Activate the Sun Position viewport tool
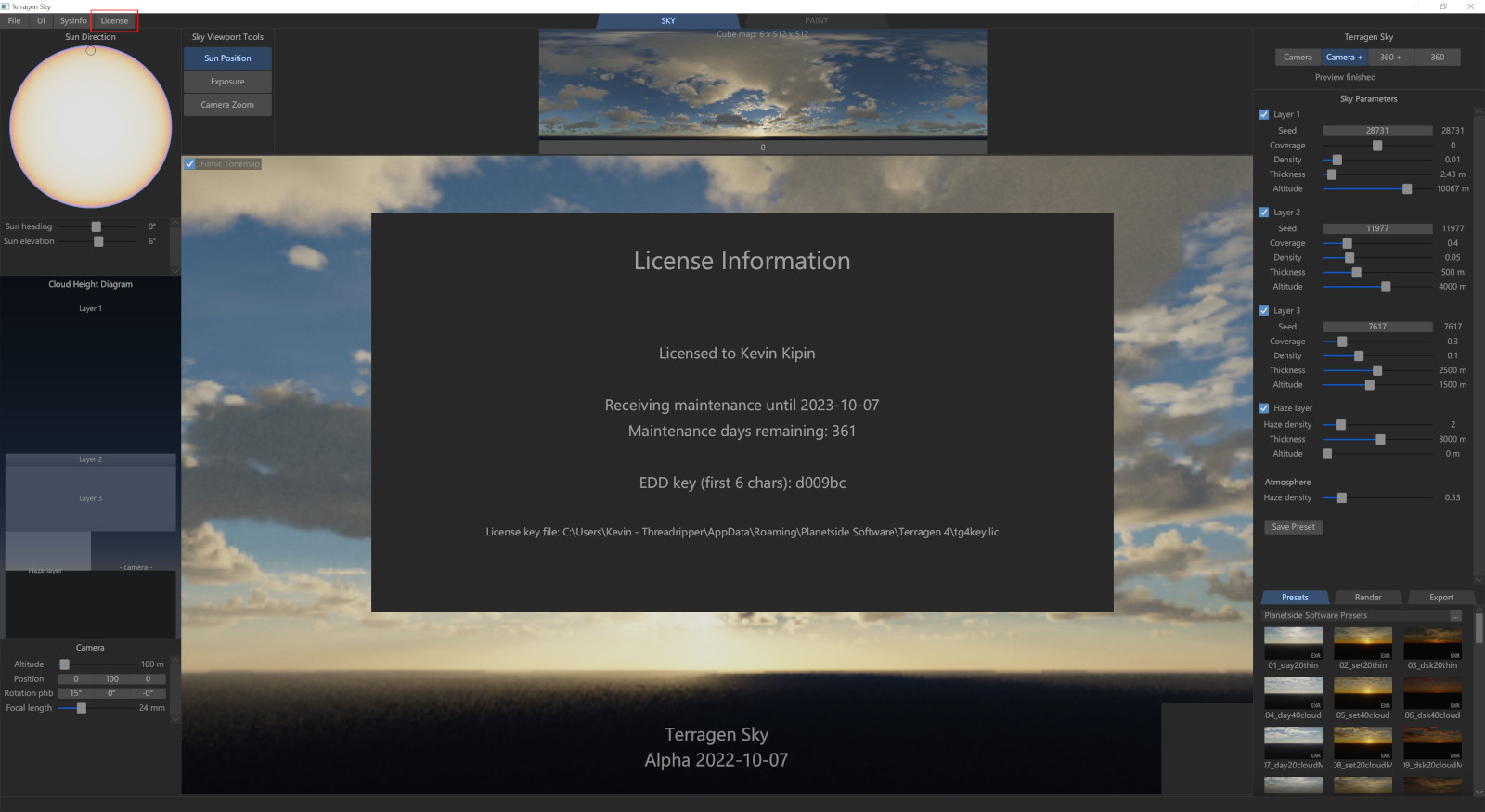This screenshot has width=1485, height=812. (227, 58)
